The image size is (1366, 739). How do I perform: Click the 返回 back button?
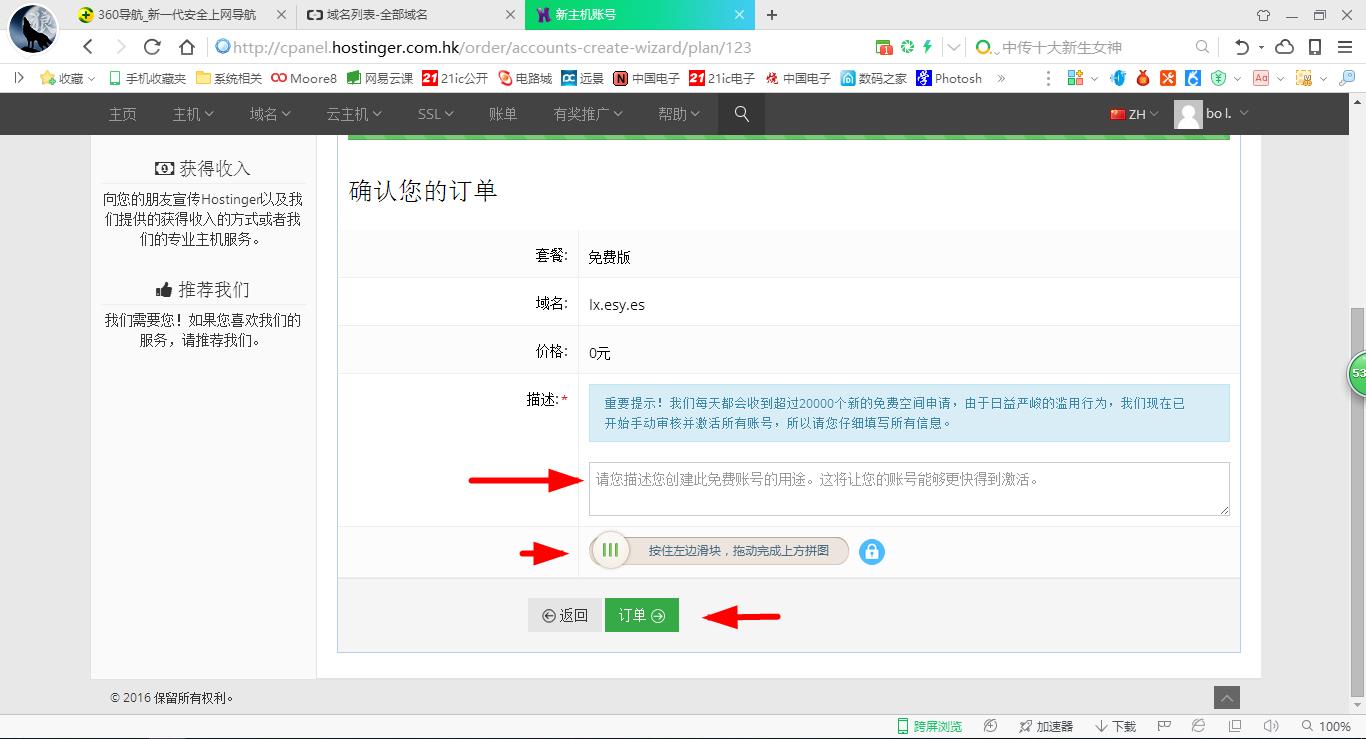(x=565, y=615)
